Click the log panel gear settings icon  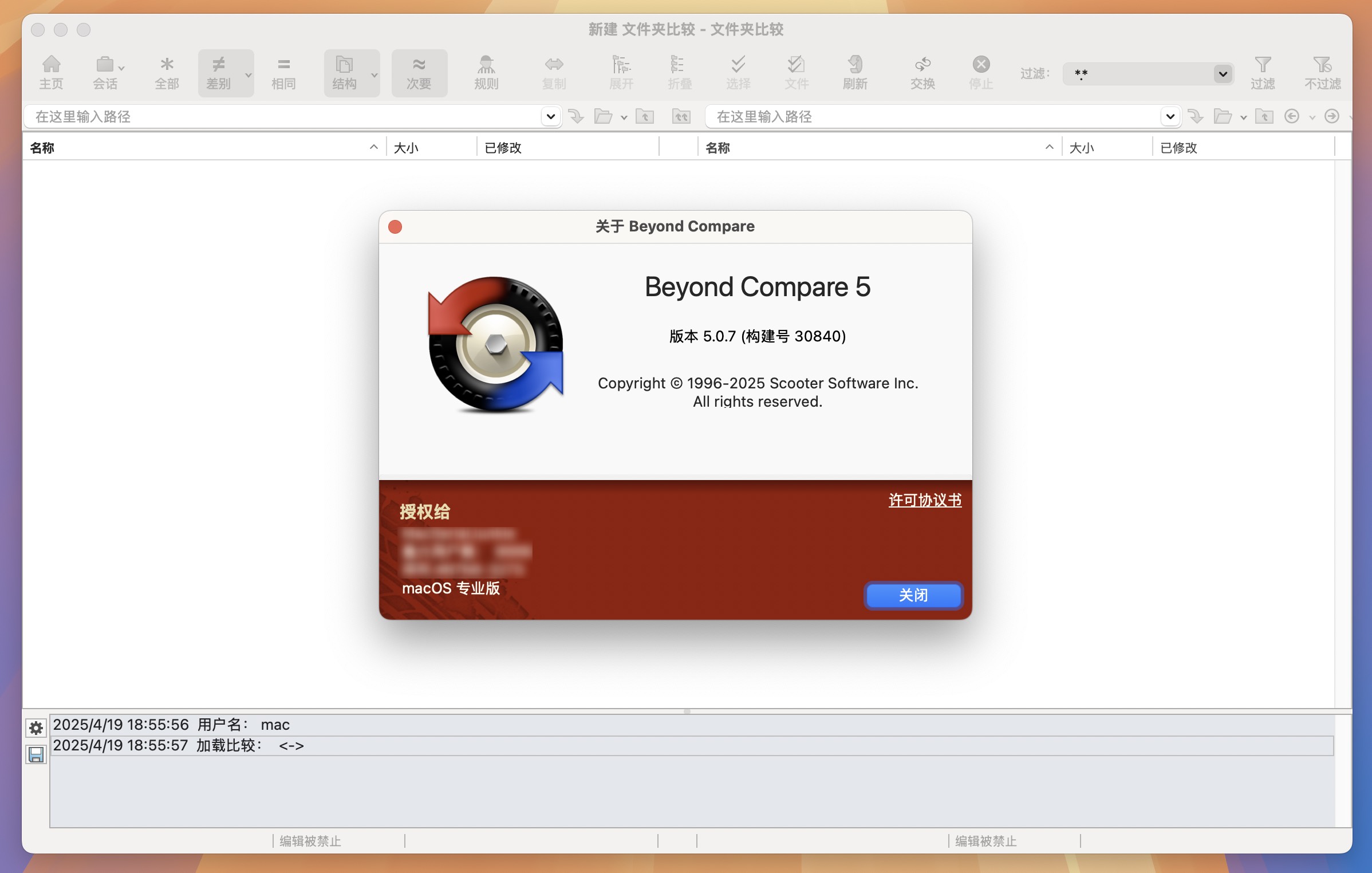pos(36,728)
